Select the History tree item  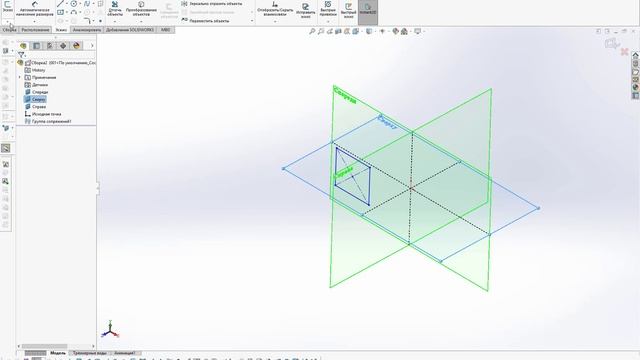point(35,70)
